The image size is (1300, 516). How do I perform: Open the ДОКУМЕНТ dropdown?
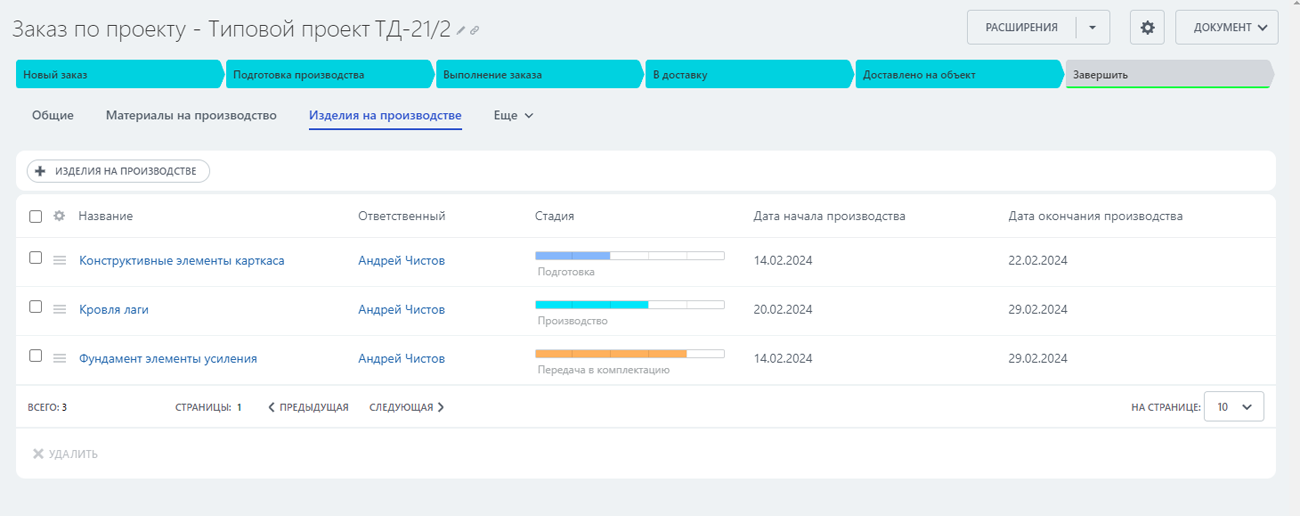click(1227, 28)
